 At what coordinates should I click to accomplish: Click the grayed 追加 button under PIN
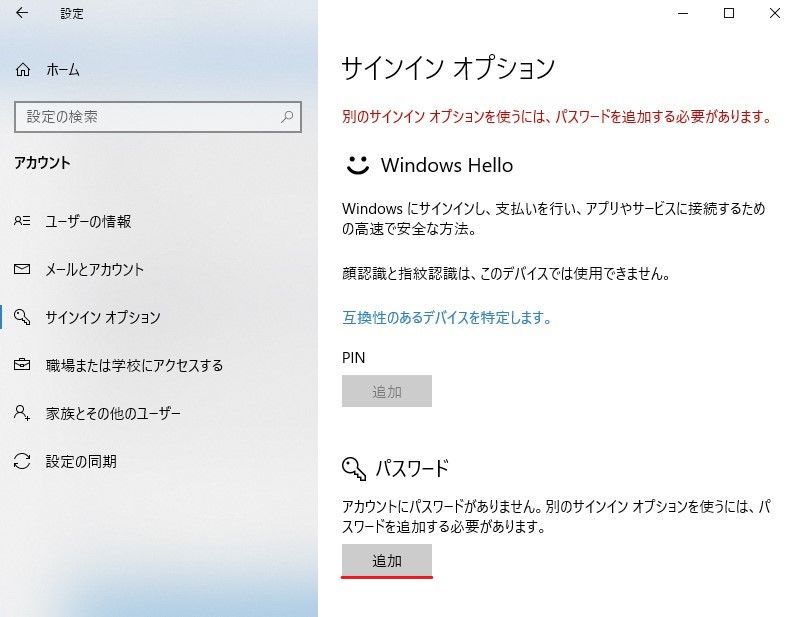387,391
